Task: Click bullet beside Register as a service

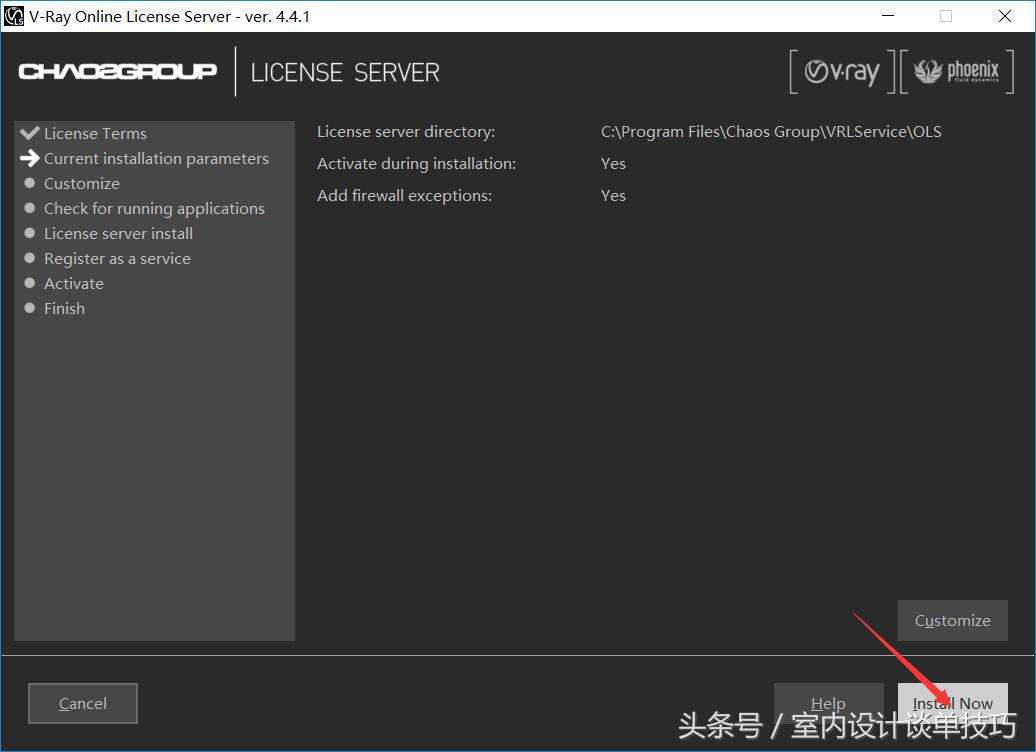Action: tap(30, 258)
